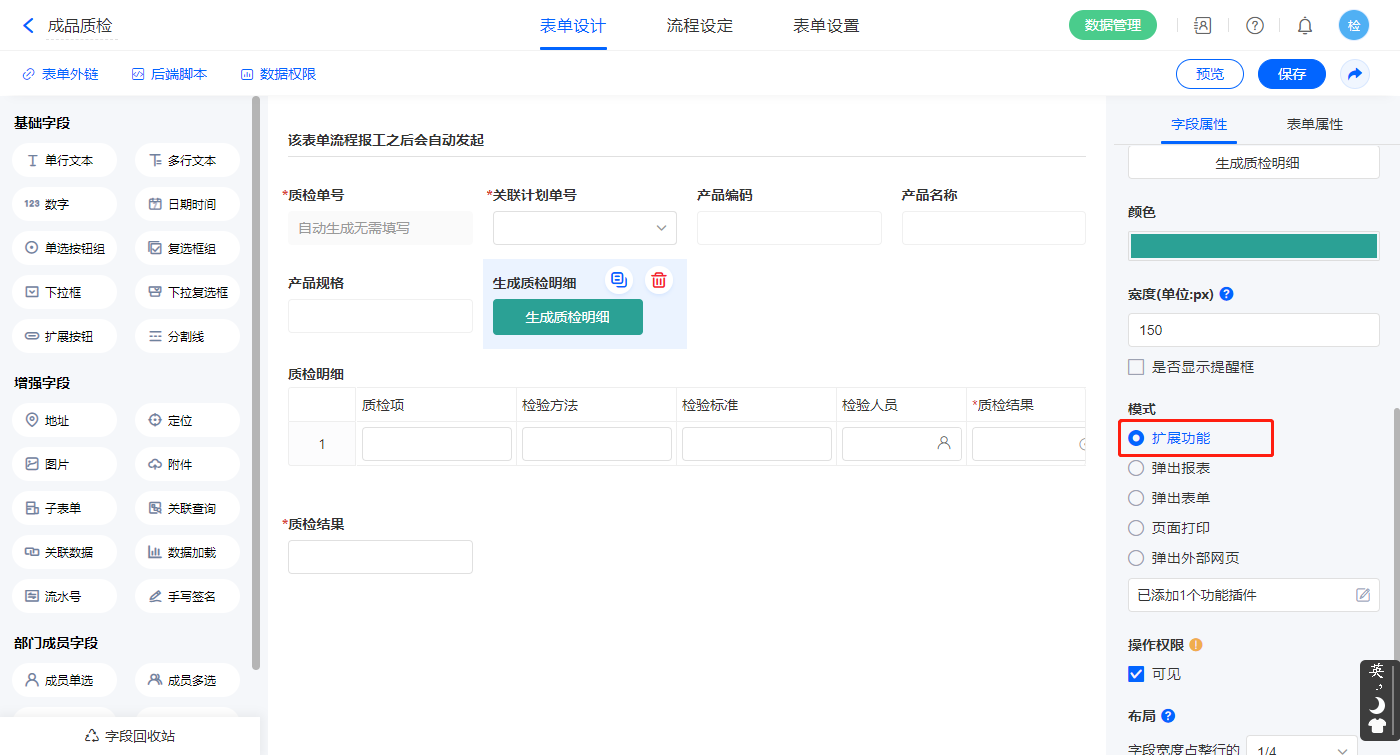Open the green 颜色 swatch picker
The width and height of the screenshot is (1400, 755).
pyautogui.click(x=1253, y=246)
